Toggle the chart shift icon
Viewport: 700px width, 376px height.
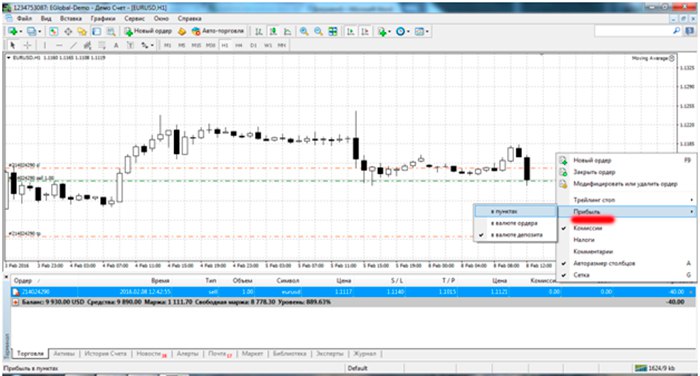[365, 31]
